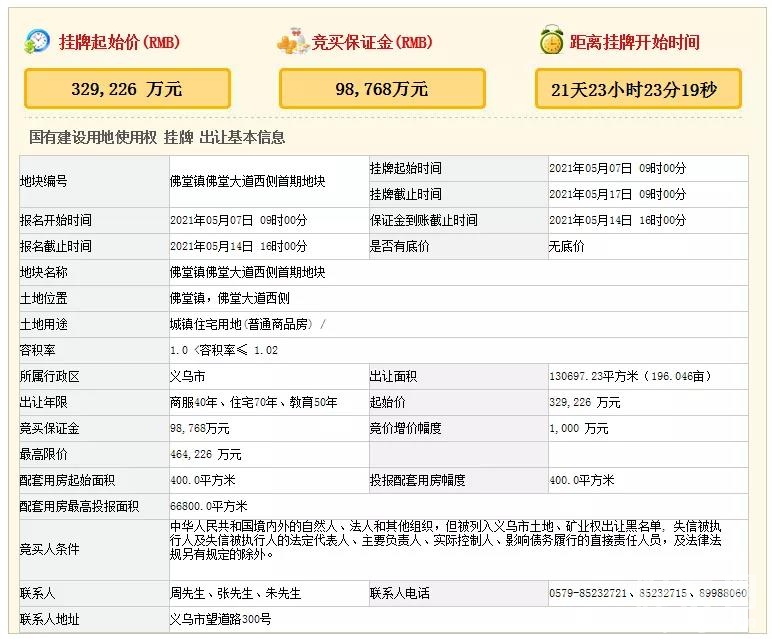Click the 挂牌起始价 (RMB) heading
The width and height of the screenshot is (772, 639).
coord(120,43)
